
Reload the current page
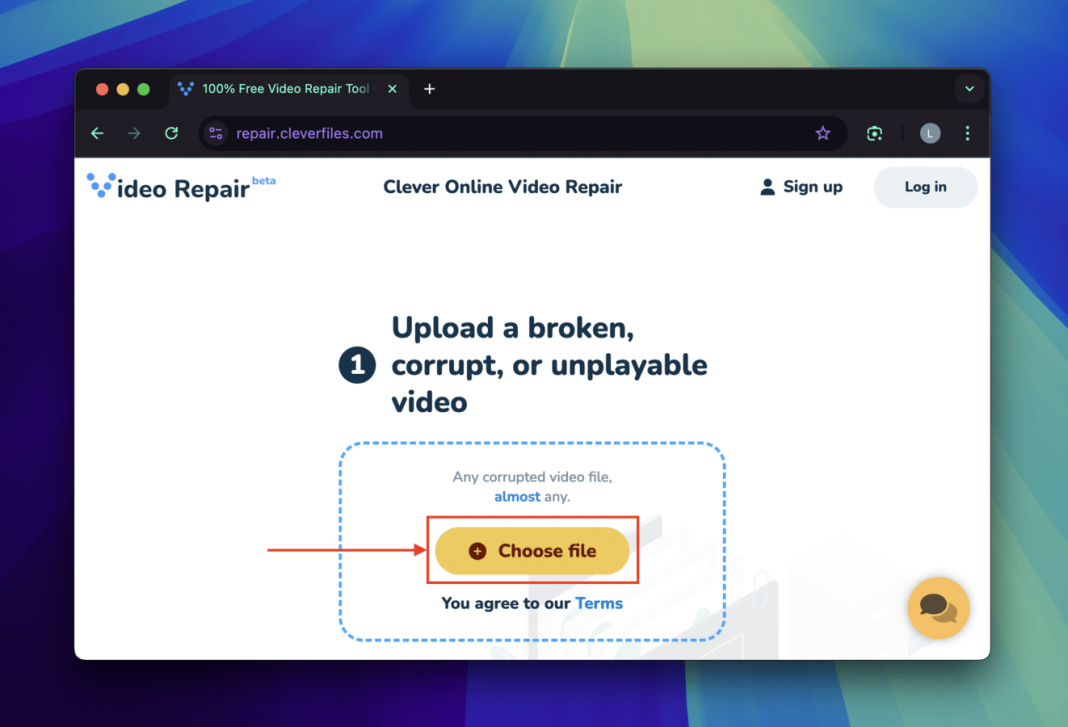(x=170, y=133)
